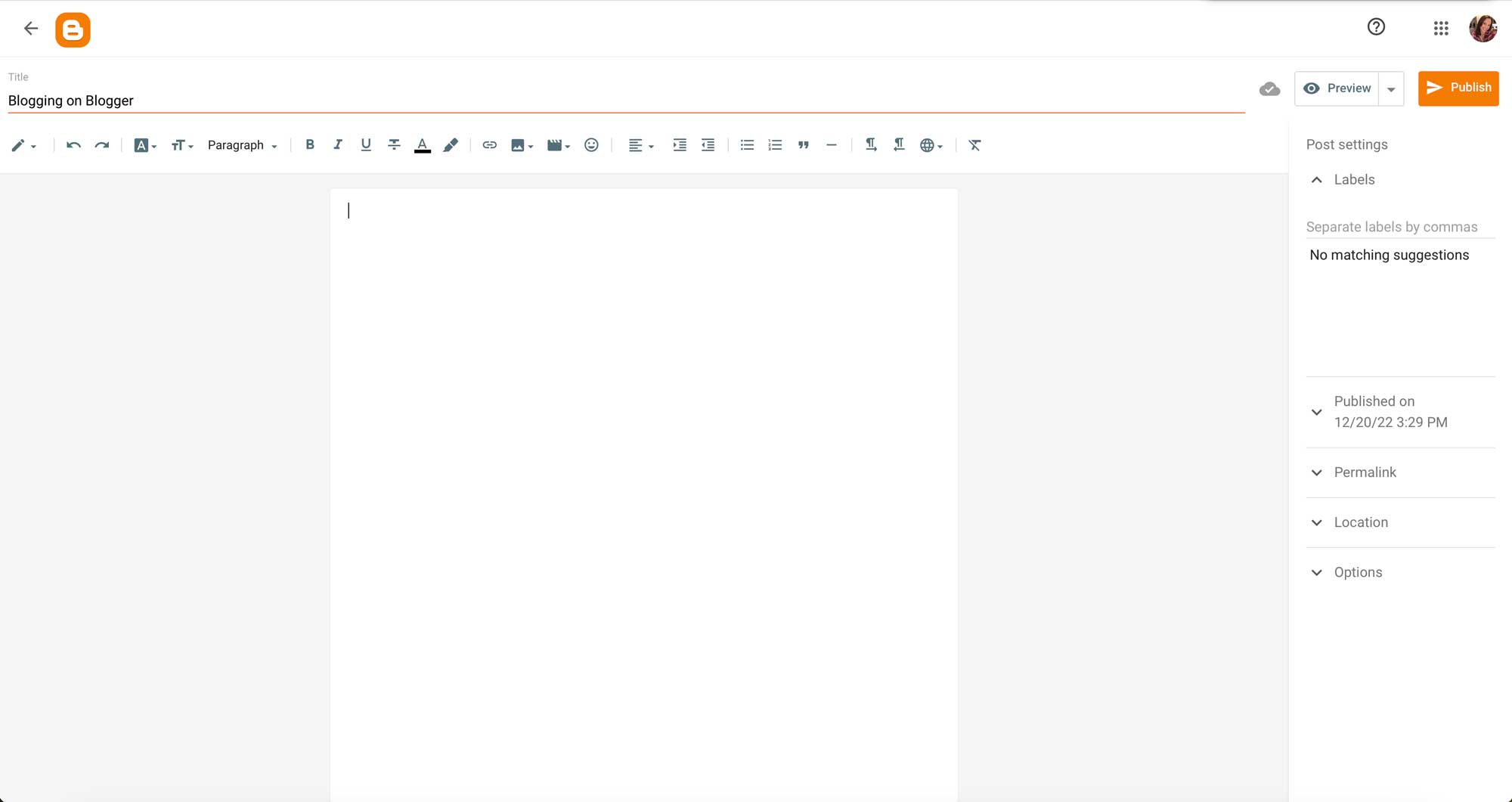Enable italic formatting
The image size is (1512, 802).
tap(337, 144)
